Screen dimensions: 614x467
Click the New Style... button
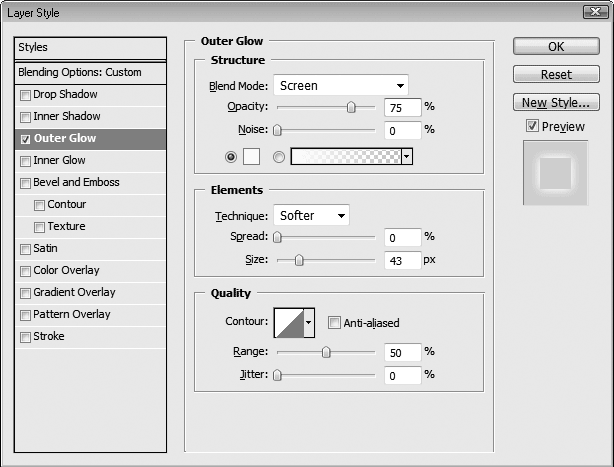click(x=556, y=103)
